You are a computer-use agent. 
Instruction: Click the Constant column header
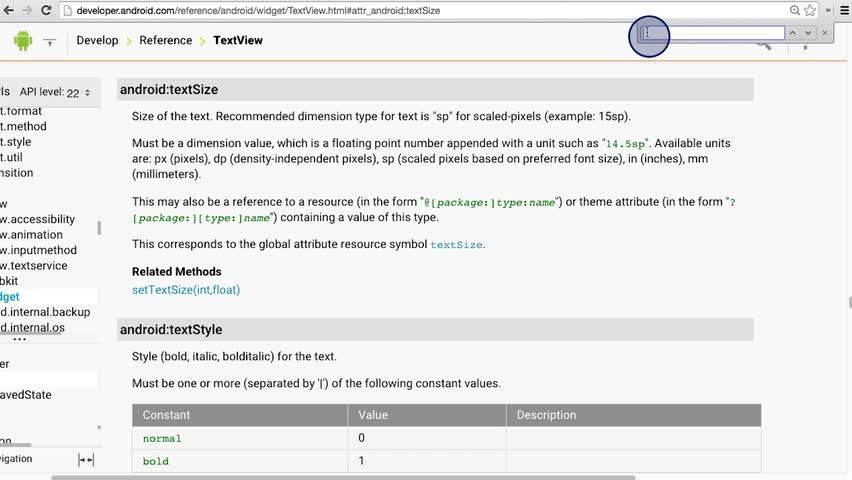[x=240, y=415]
